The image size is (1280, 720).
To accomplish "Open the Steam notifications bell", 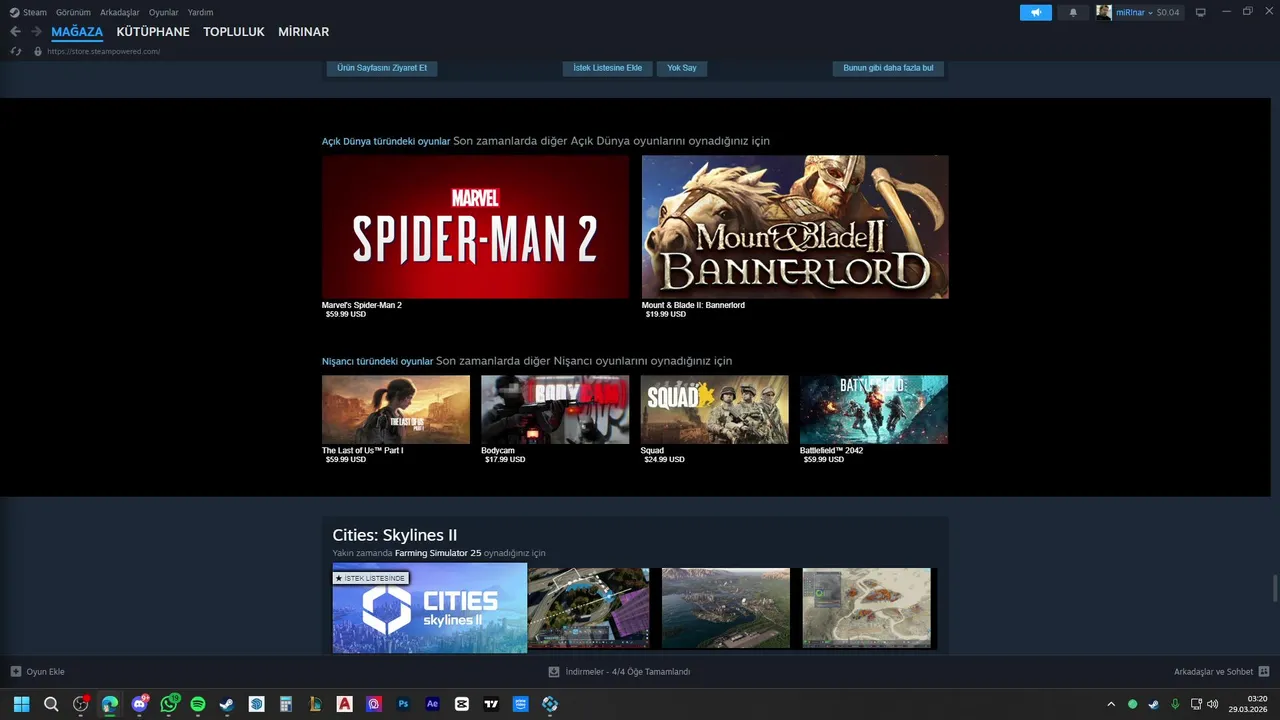I will [1074, 12].
